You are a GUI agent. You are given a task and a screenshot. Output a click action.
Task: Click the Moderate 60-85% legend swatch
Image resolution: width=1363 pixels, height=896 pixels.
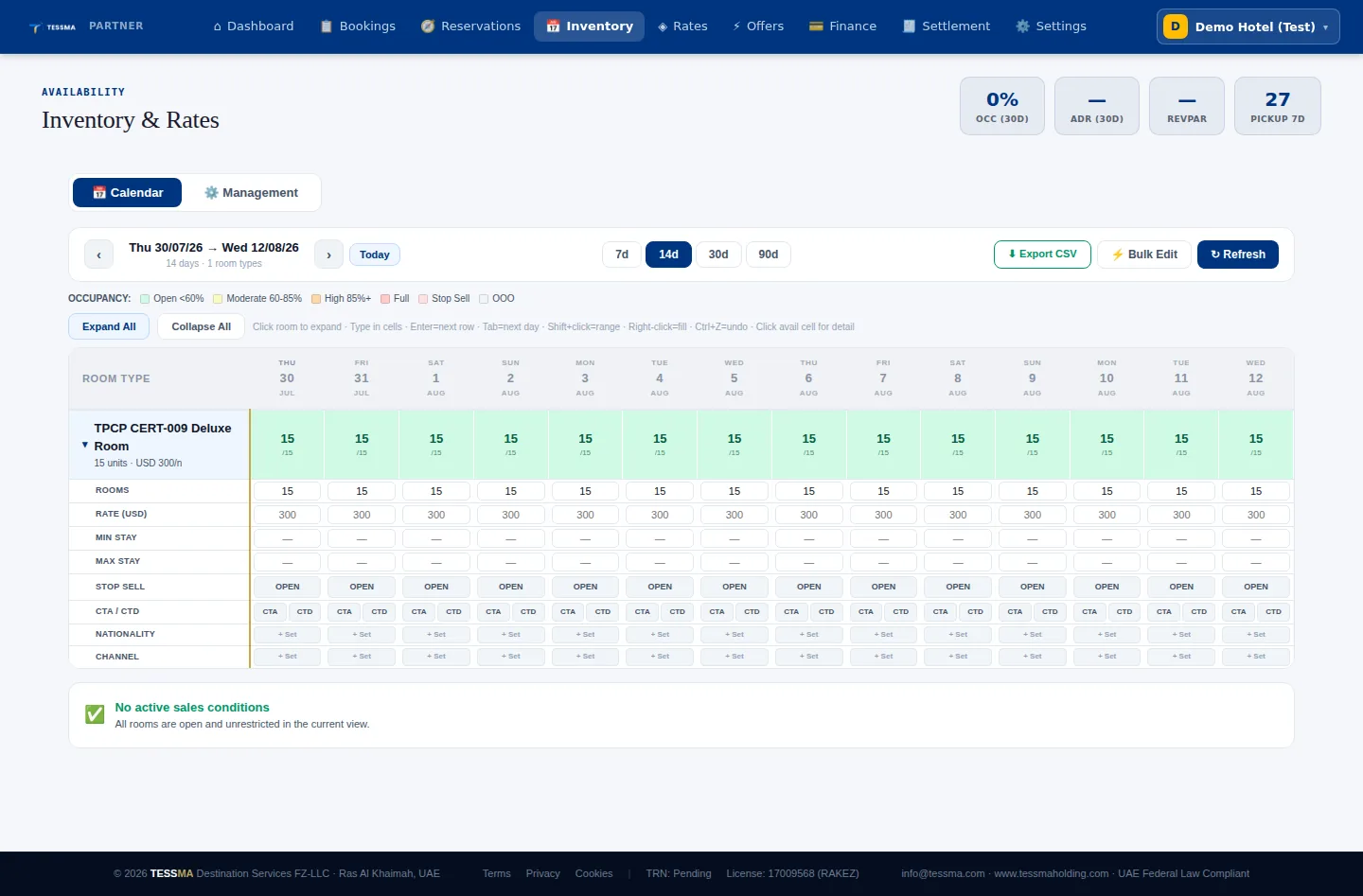(x=218, y=299)
